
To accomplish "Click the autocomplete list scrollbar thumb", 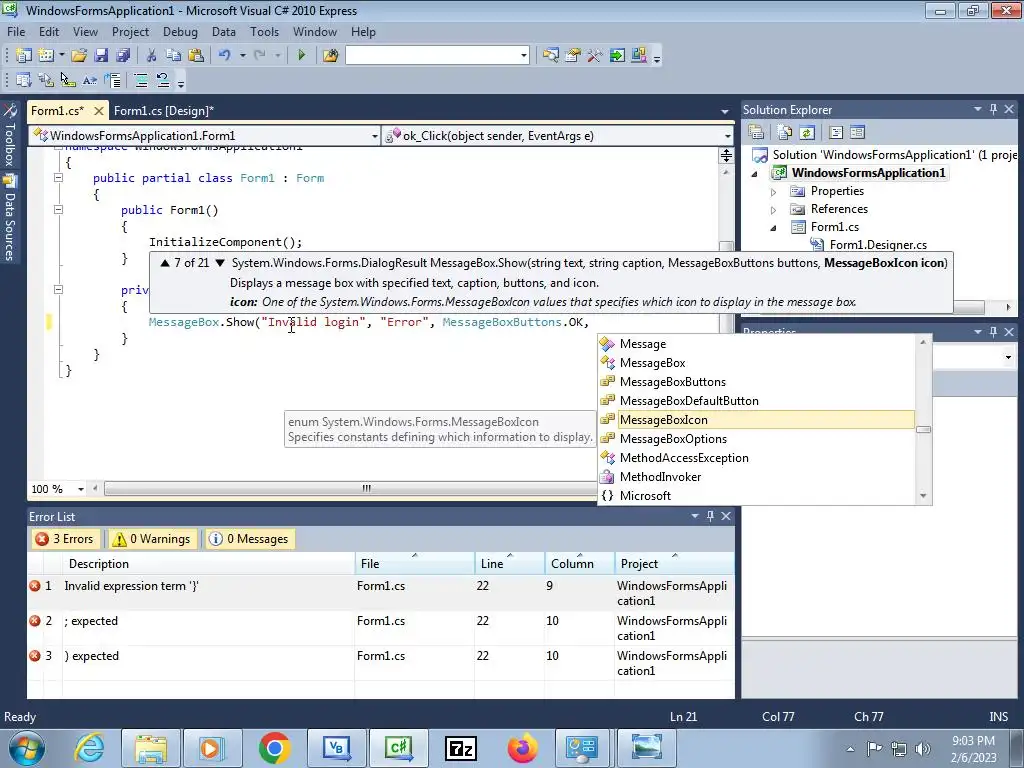I will 923,430.
